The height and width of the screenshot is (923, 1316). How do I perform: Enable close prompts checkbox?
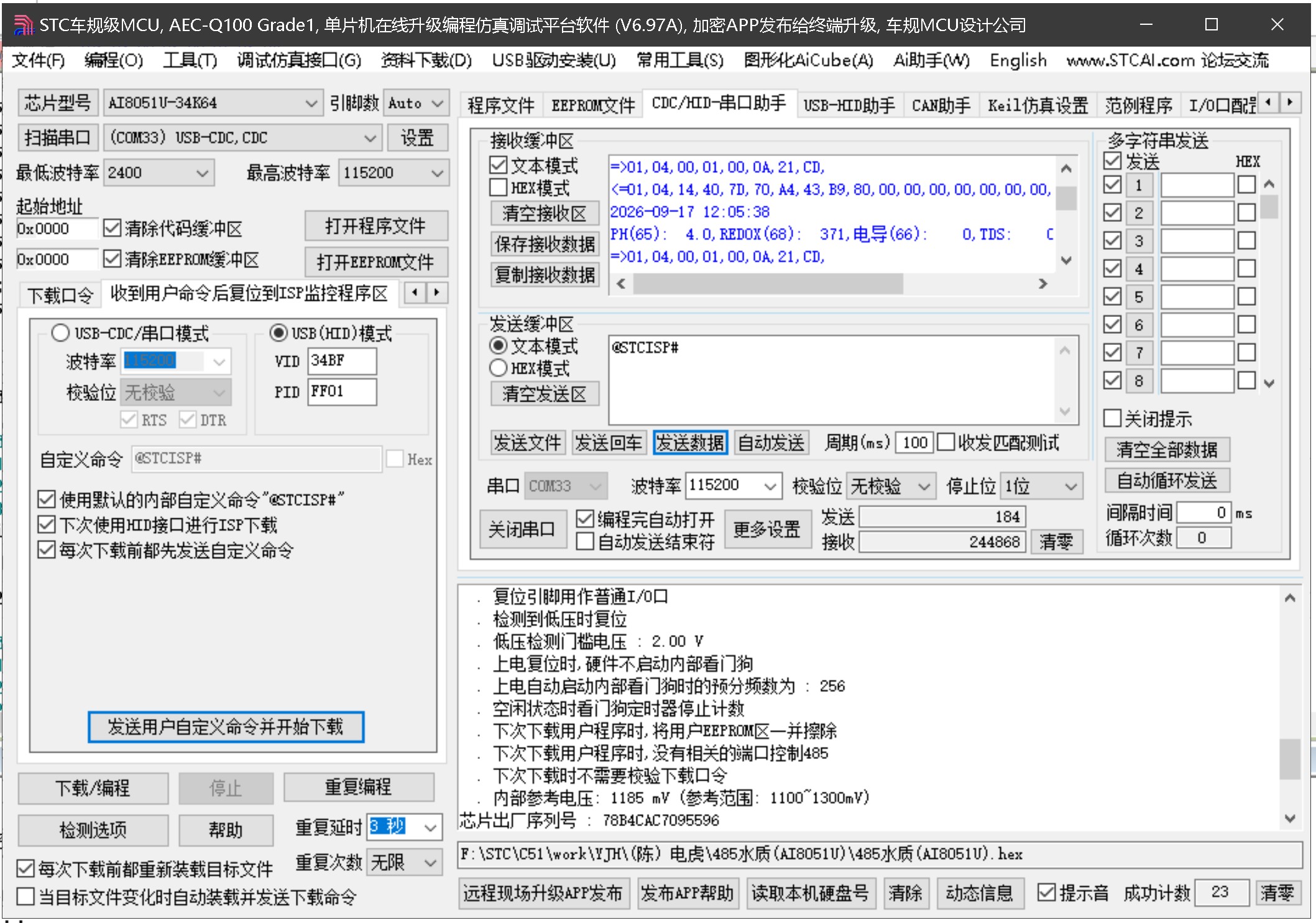pyautogui.click(x=1112, y=418)
